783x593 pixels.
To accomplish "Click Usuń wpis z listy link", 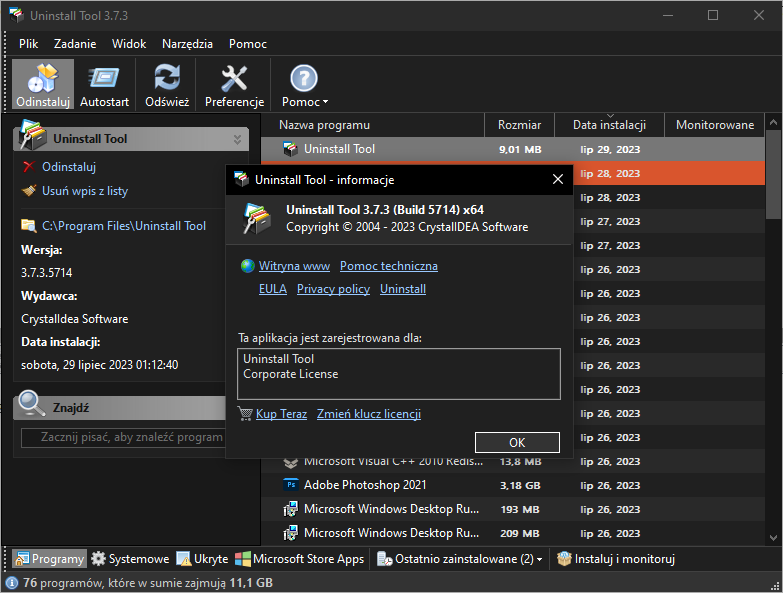I will click(85, 191).
